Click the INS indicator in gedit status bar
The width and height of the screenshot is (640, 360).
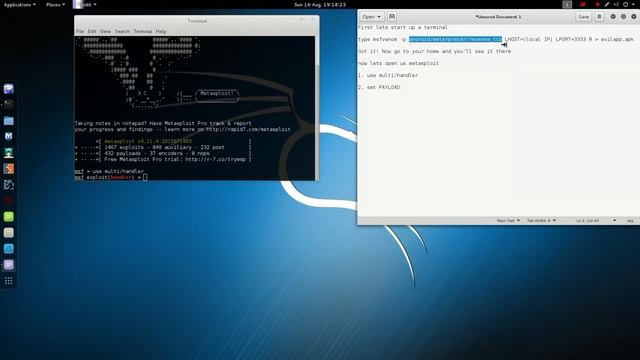(630, 220)
